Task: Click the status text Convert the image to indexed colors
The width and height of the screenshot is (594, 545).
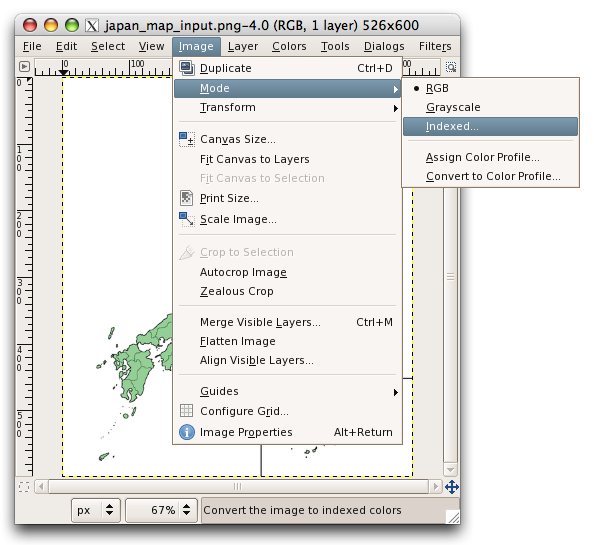Action: [302, 510]
